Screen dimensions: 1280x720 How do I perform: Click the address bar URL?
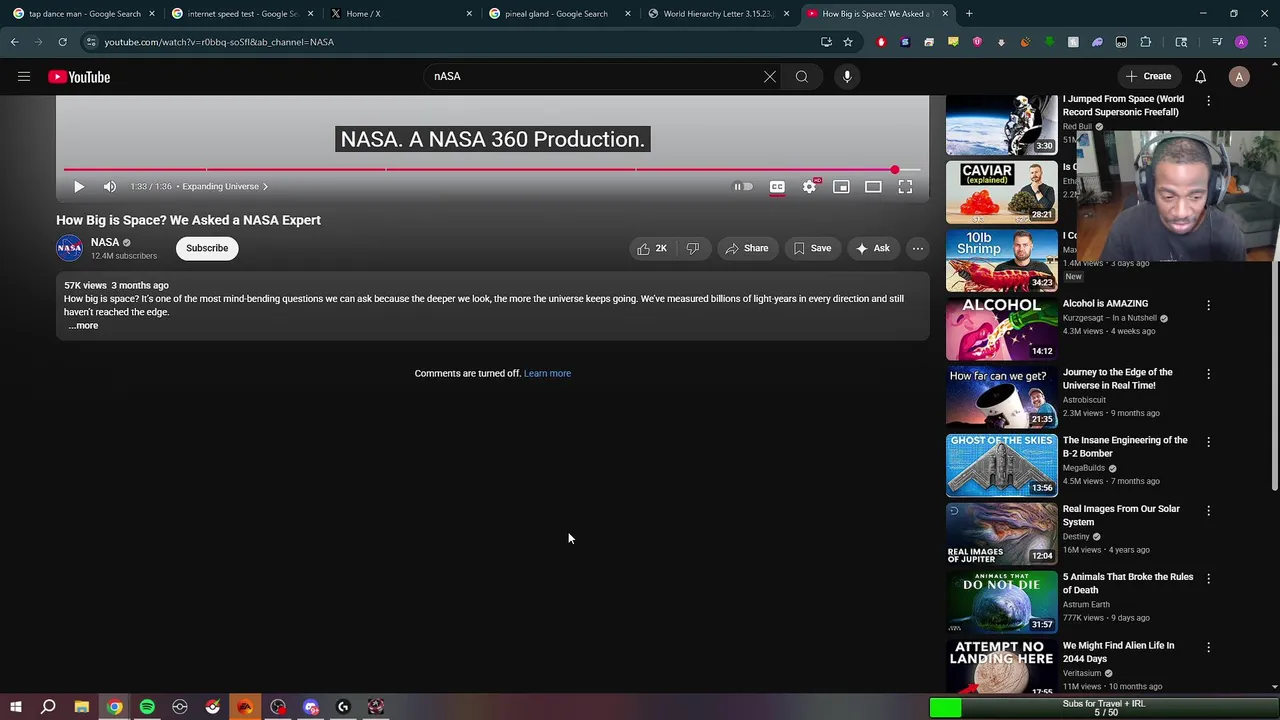(x=219, y=42)
